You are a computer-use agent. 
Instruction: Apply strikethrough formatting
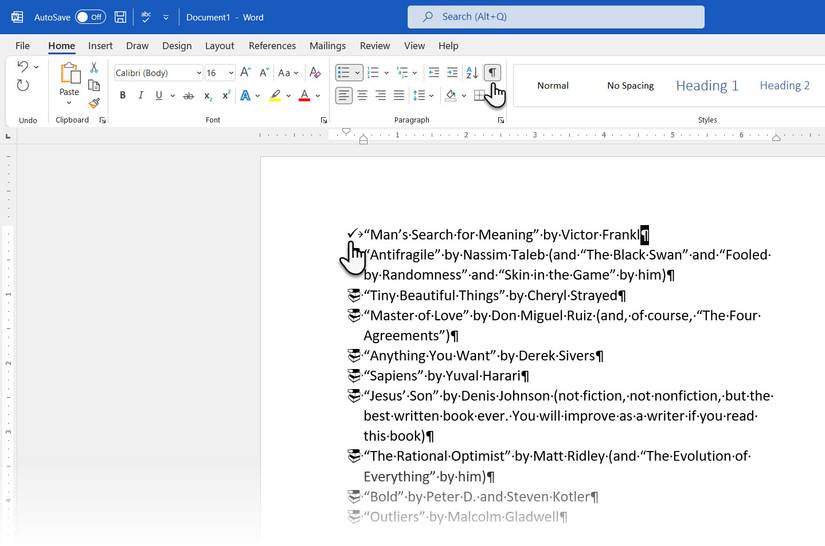tap(187, 96)
